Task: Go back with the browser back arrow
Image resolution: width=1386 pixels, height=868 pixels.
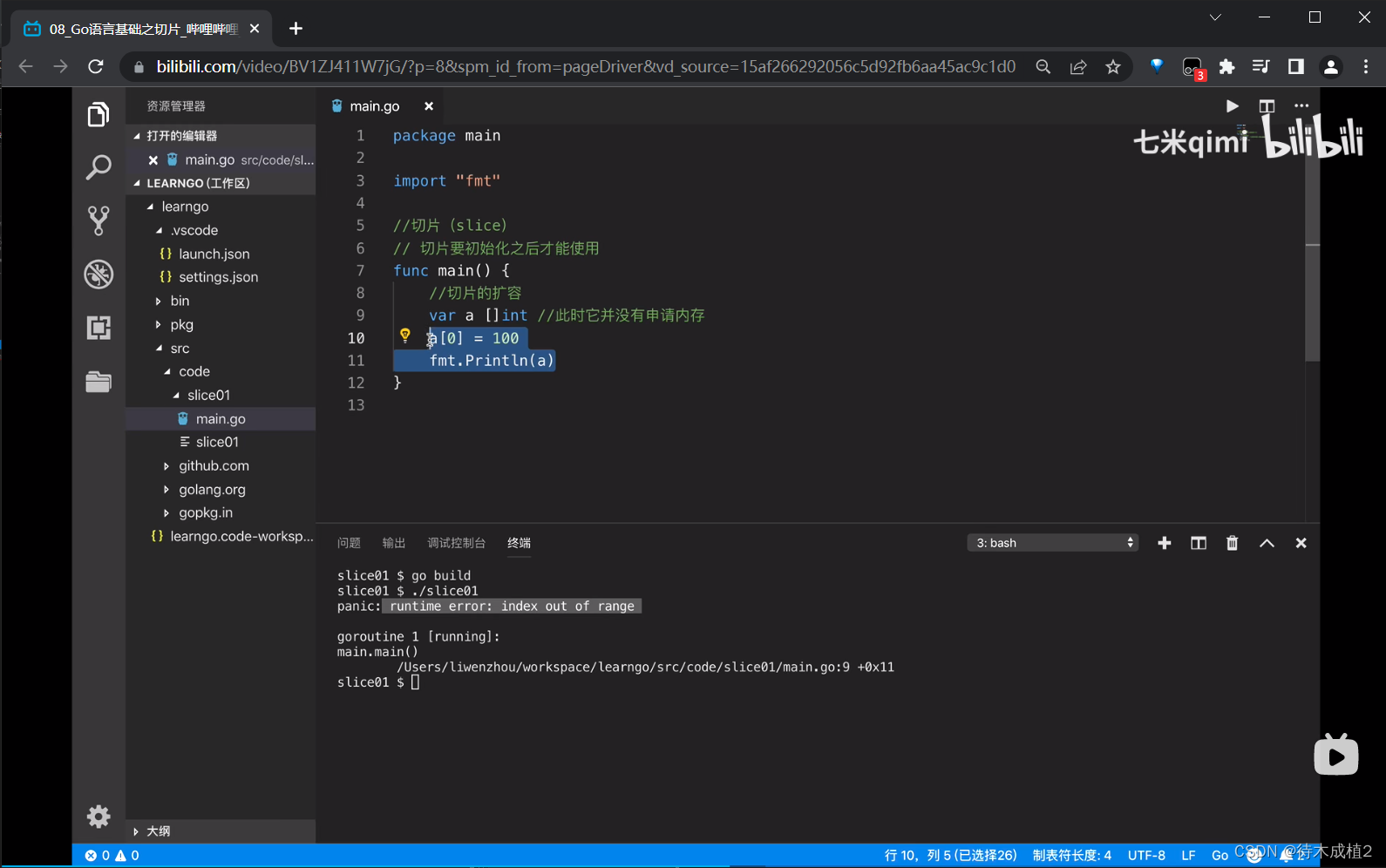Action: pyautogui.click(x=25, y=66)
